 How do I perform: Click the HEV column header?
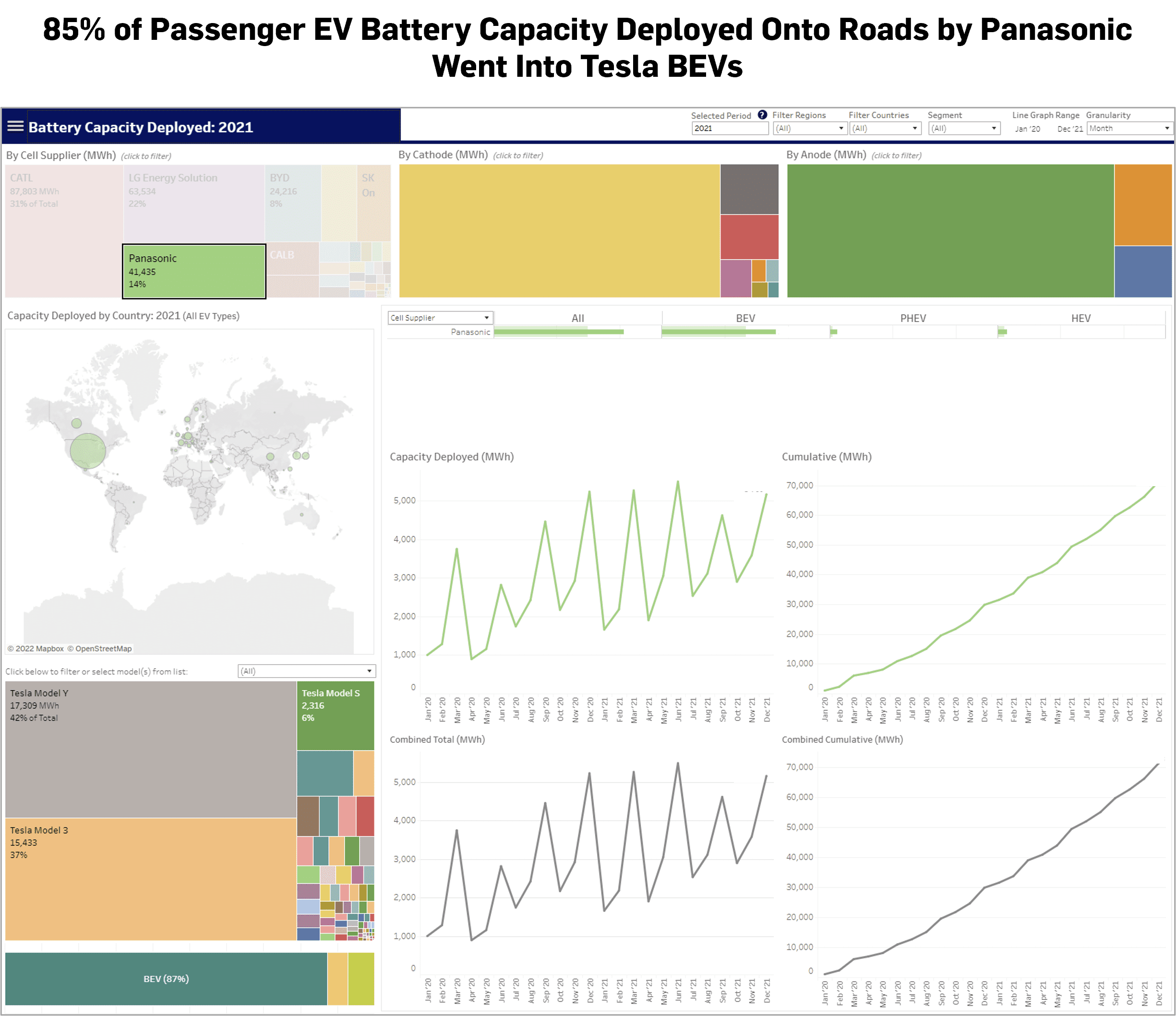[x=1080, y=318]
